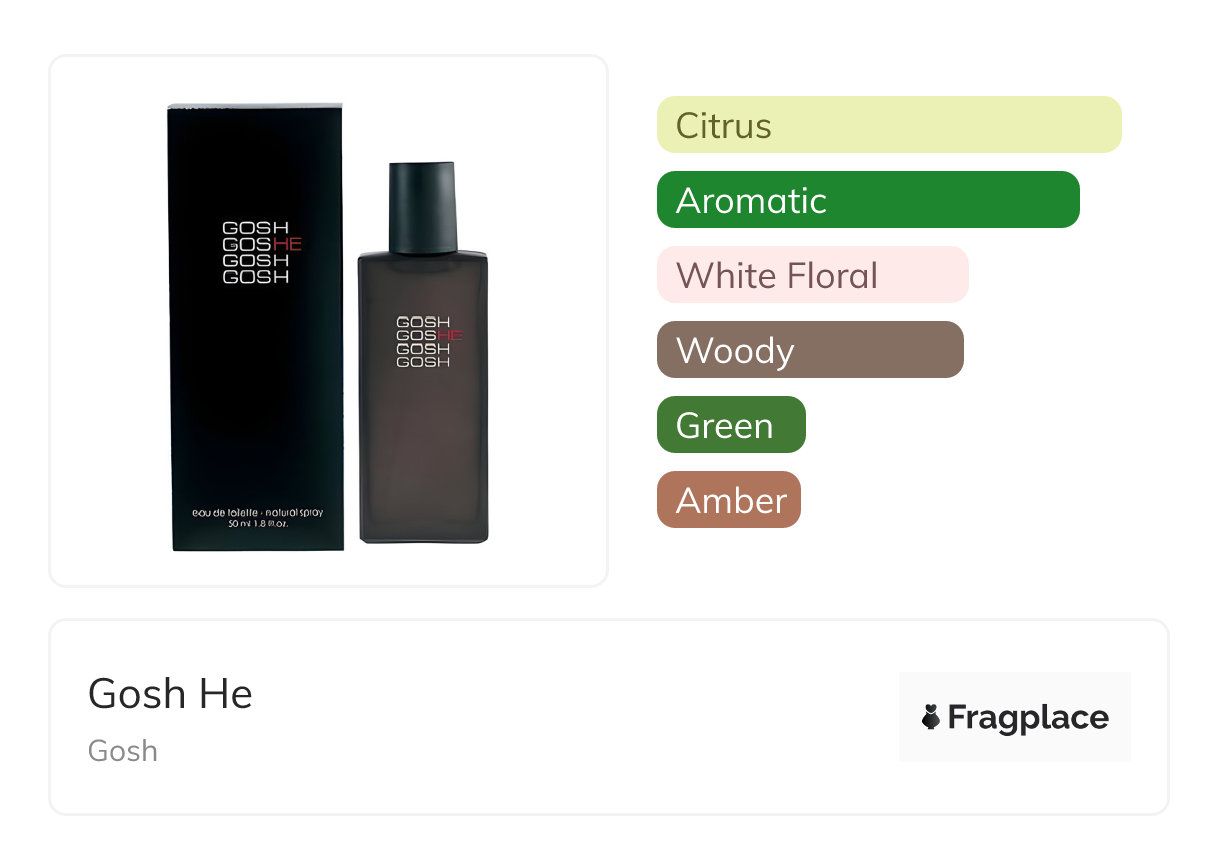Open the Gosh brand name link
Screen dimensions: 1218x864
(x=123, y=751)
